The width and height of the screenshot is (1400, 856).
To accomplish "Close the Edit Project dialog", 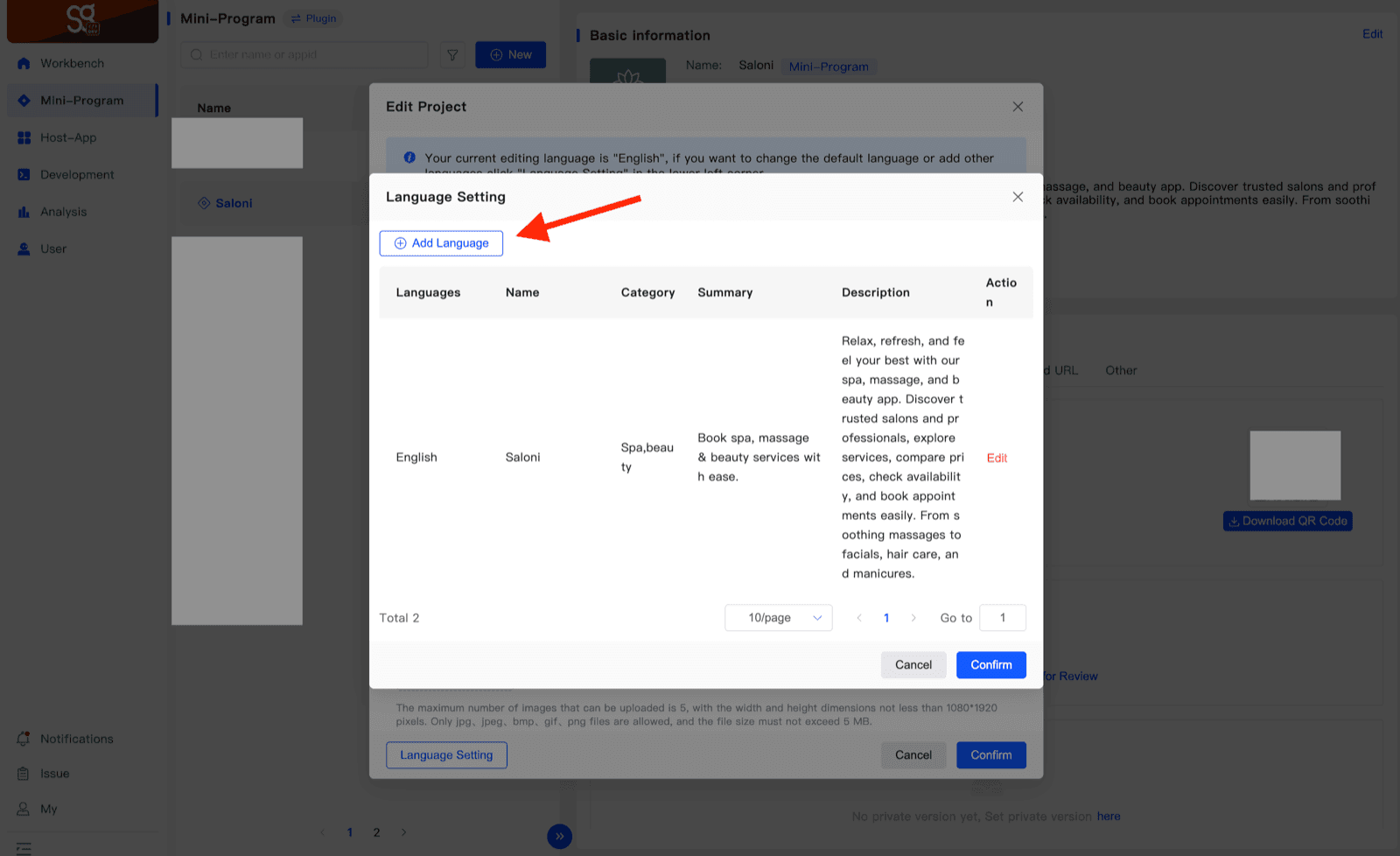I will (1018, 107).
